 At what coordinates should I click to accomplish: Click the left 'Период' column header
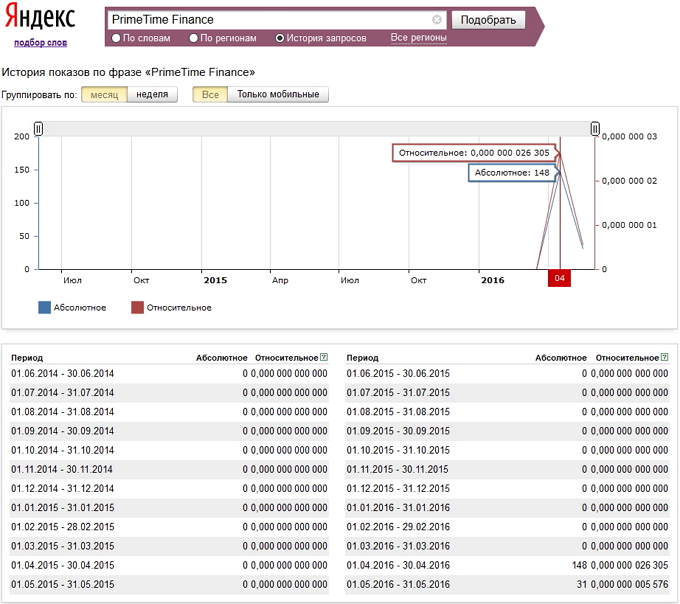27,358
